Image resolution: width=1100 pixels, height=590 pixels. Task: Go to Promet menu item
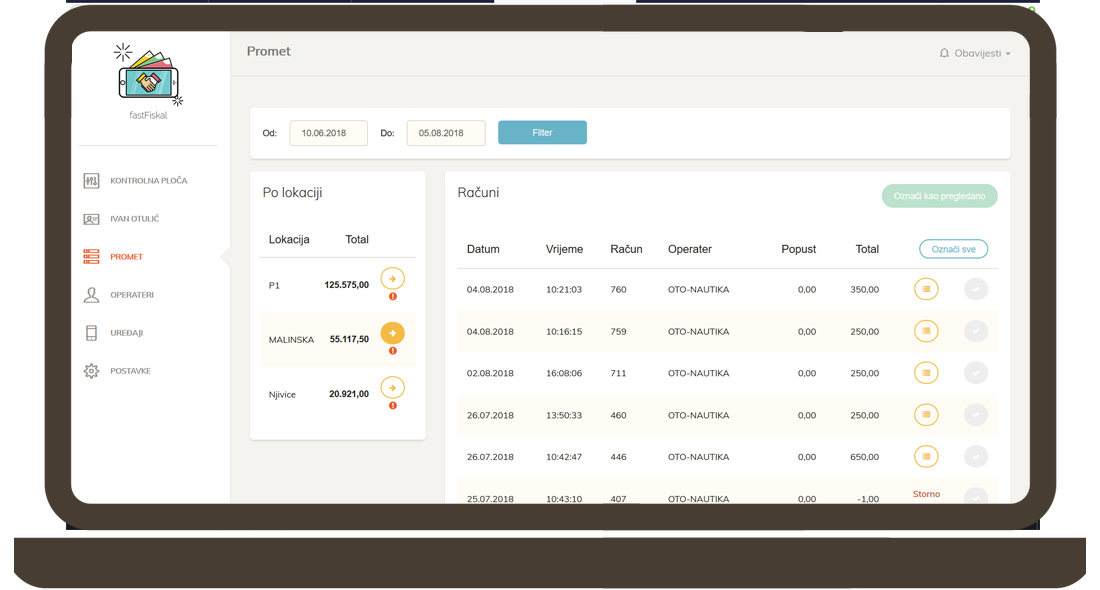pyautogui.click(x=126, y=257)
